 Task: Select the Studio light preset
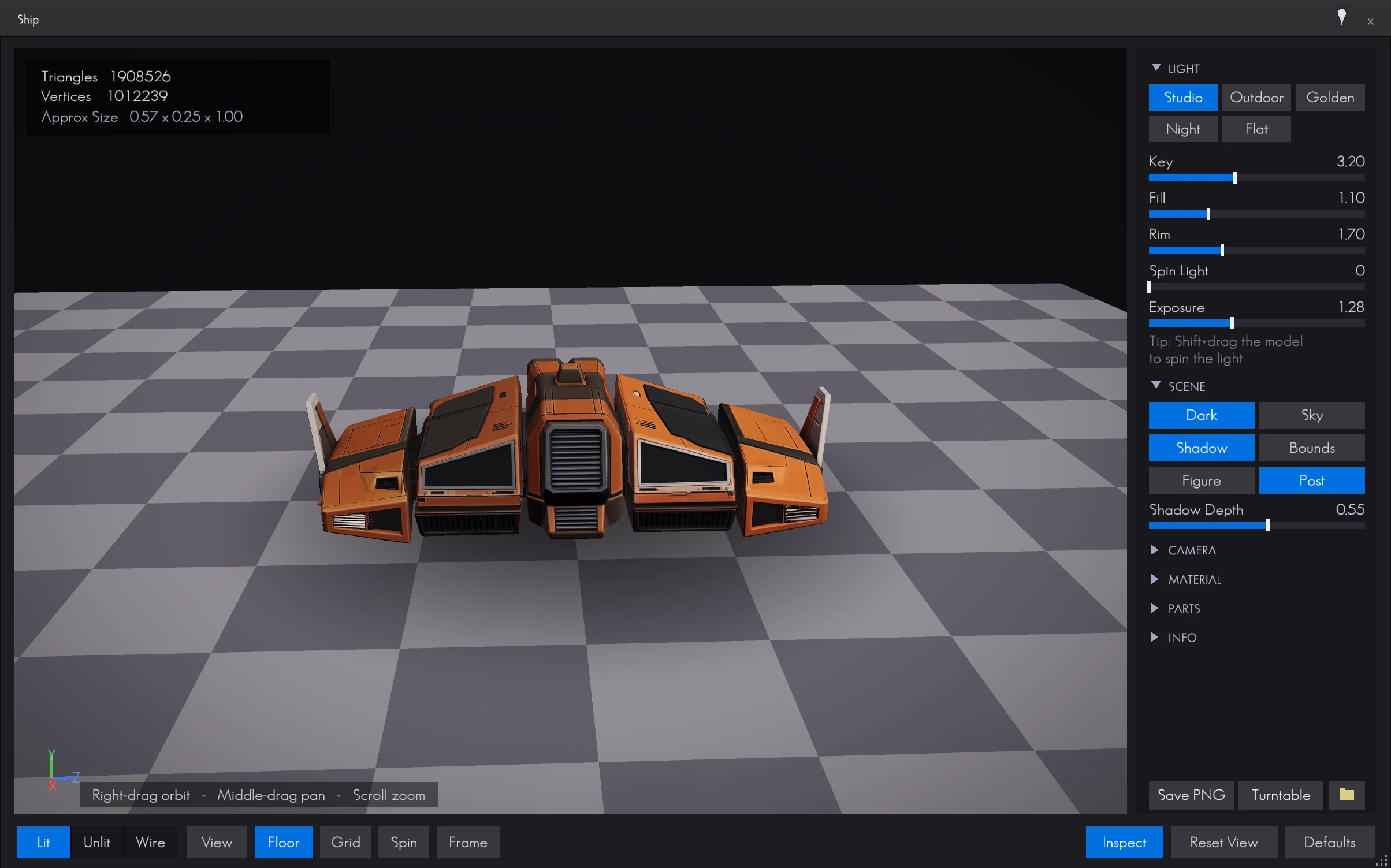pyautogui.click(x=1182, y=98)
